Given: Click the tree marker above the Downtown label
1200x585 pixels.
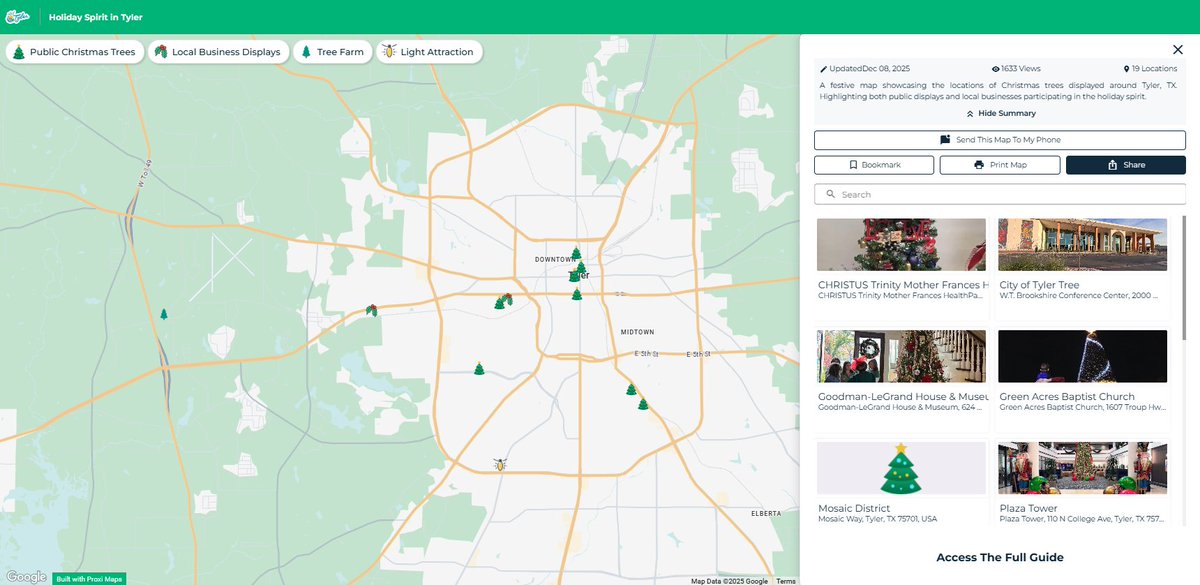Looking at the screenshot, I should point(576,254).
